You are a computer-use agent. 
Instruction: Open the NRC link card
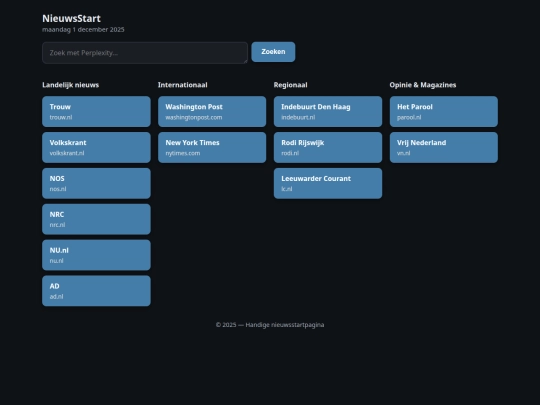(x=96, y=219)
